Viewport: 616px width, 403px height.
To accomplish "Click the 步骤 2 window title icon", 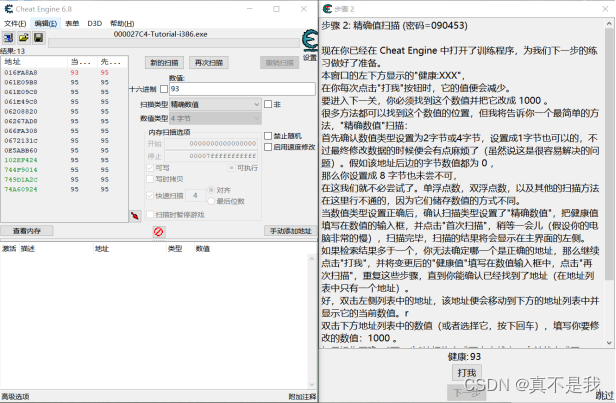I will (327, 9).
